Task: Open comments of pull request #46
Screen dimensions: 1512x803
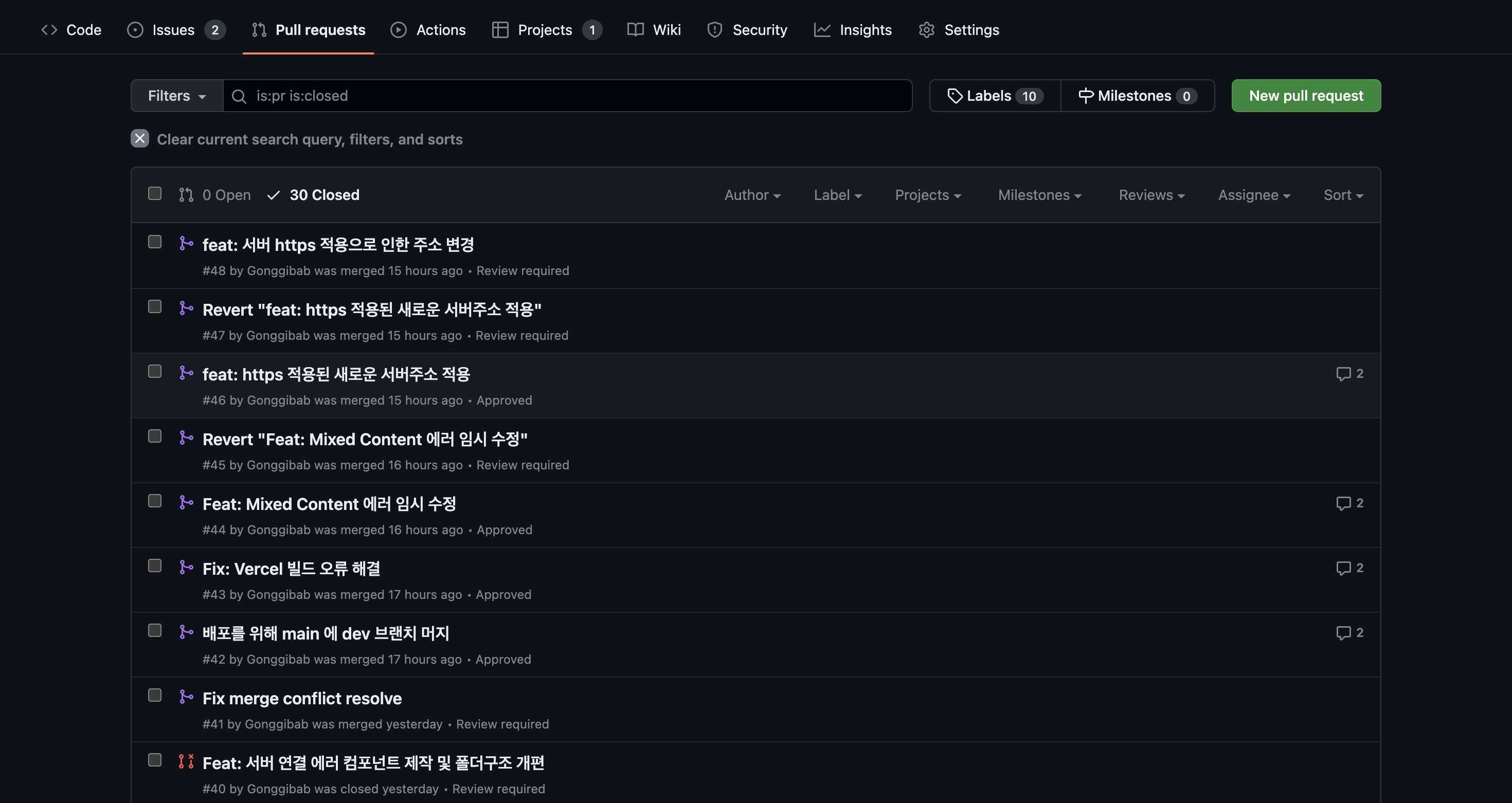Action: [x=1349, y=374]
